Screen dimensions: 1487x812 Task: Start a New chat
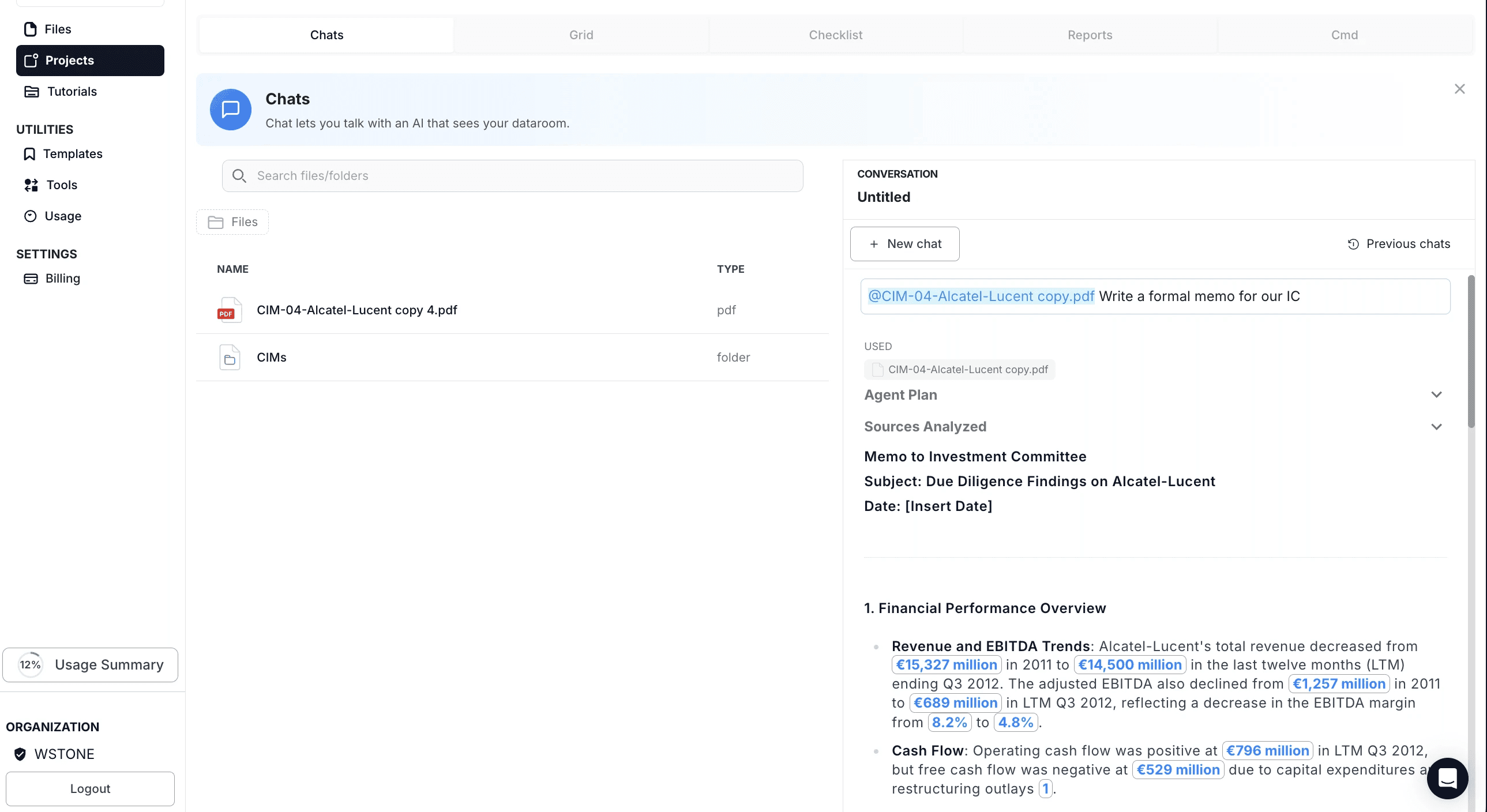coord(904,244)
